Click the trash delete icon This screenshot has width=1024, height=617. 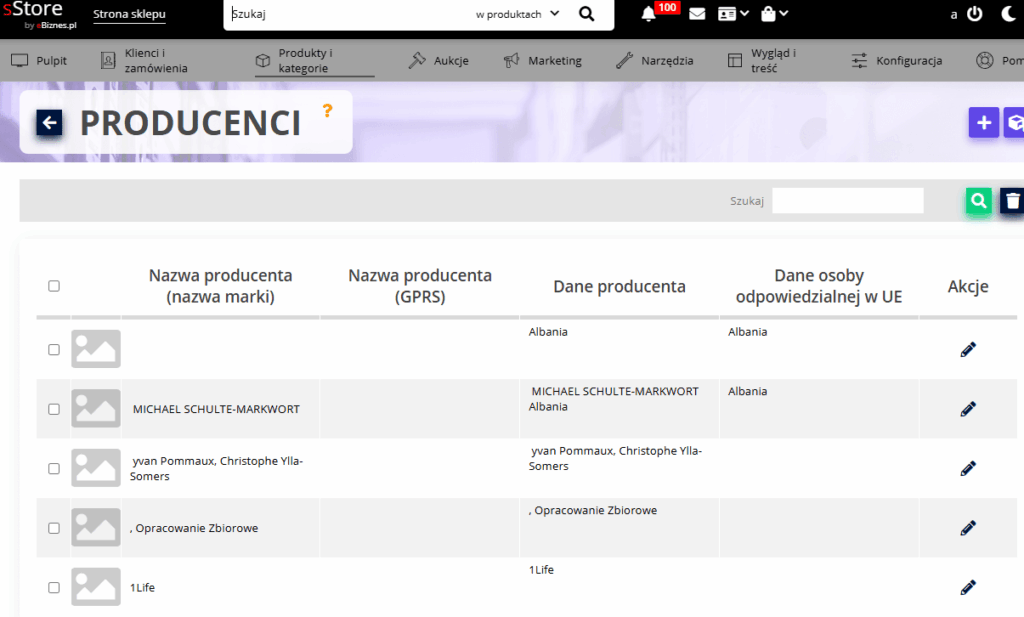click(1012, 201)
